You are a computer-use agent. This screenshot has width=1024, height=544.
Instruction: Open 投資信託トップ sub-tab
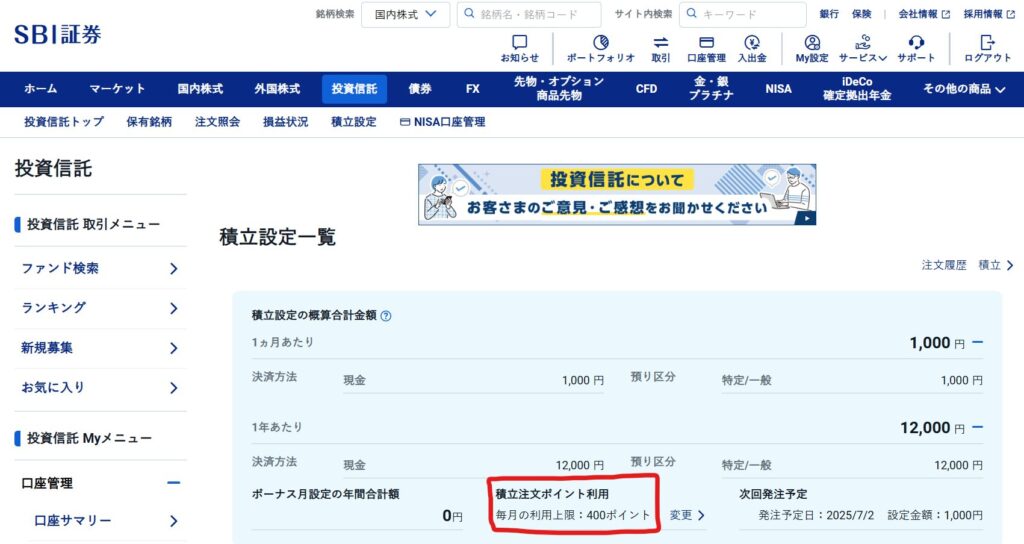pos(64,122)
